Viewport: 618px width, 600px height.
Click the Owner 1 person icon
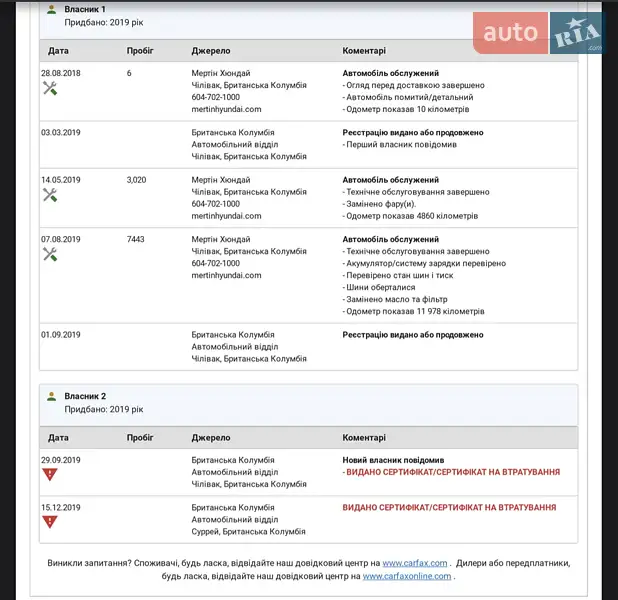[x=52, y=9]
